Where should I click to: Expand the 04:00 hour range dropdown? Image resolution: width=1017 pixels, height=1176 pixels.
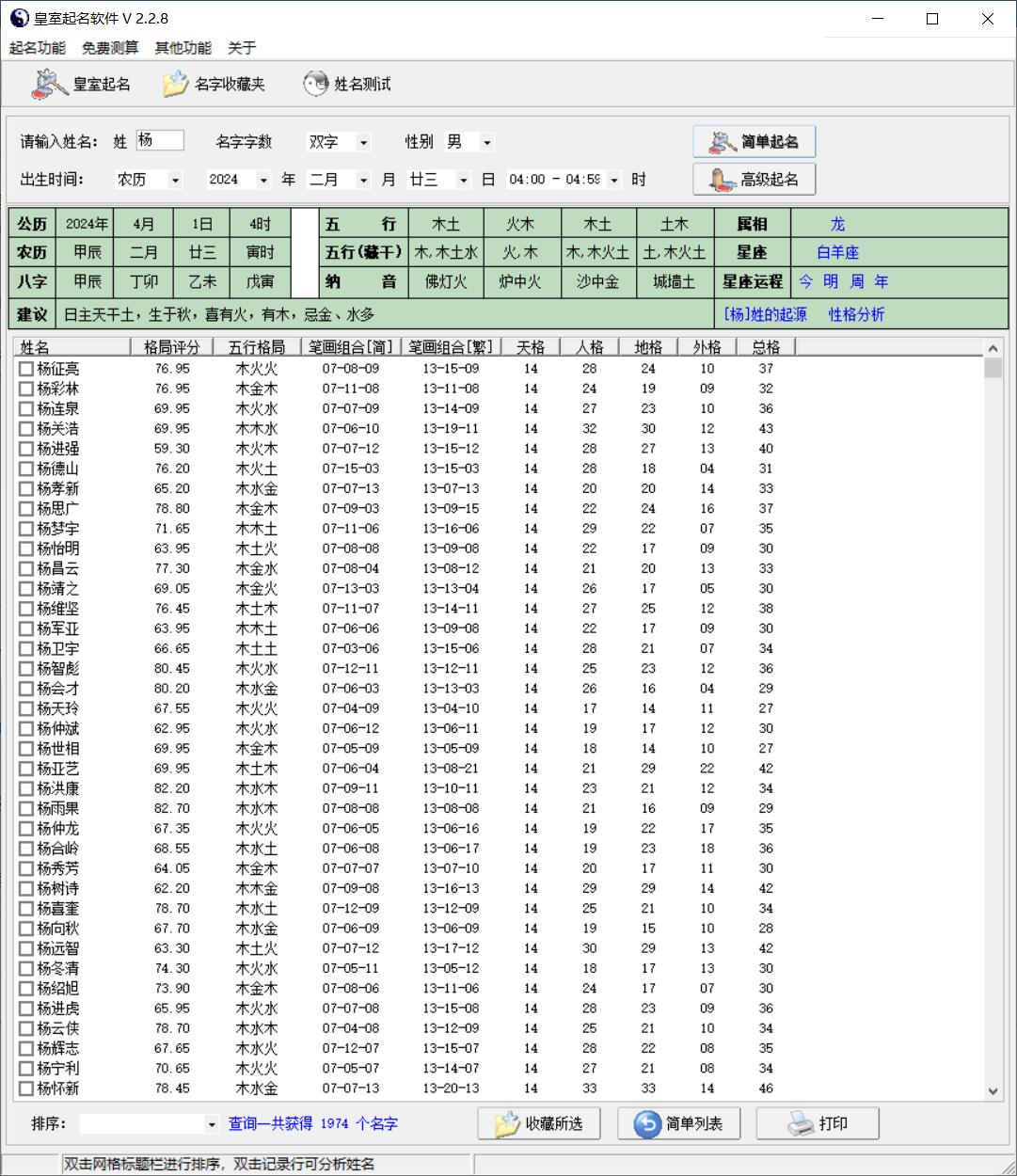[x=614, y=180]
